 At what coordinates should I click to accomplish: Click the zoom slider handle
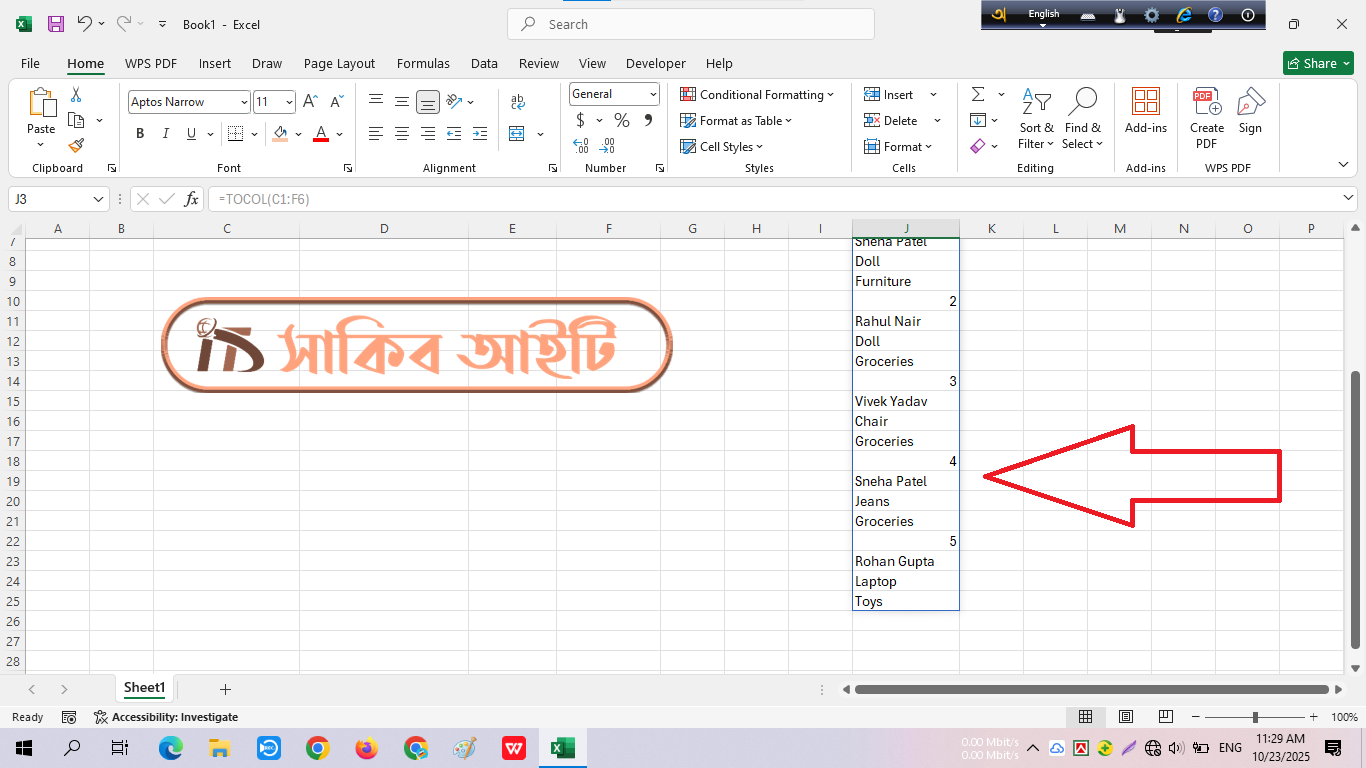coord(1255,717)
